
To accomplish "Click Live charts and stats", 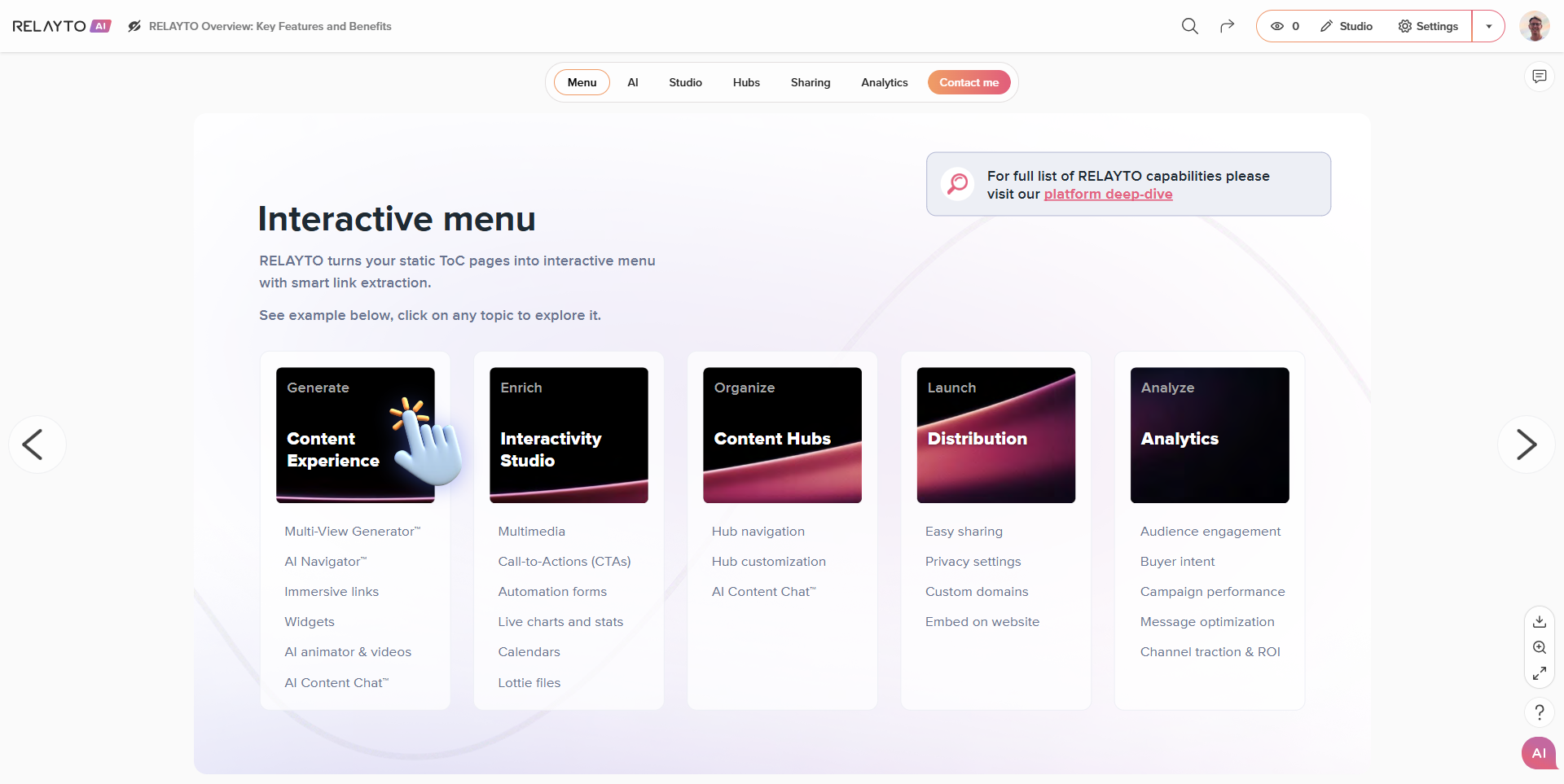I will point(560,621).
